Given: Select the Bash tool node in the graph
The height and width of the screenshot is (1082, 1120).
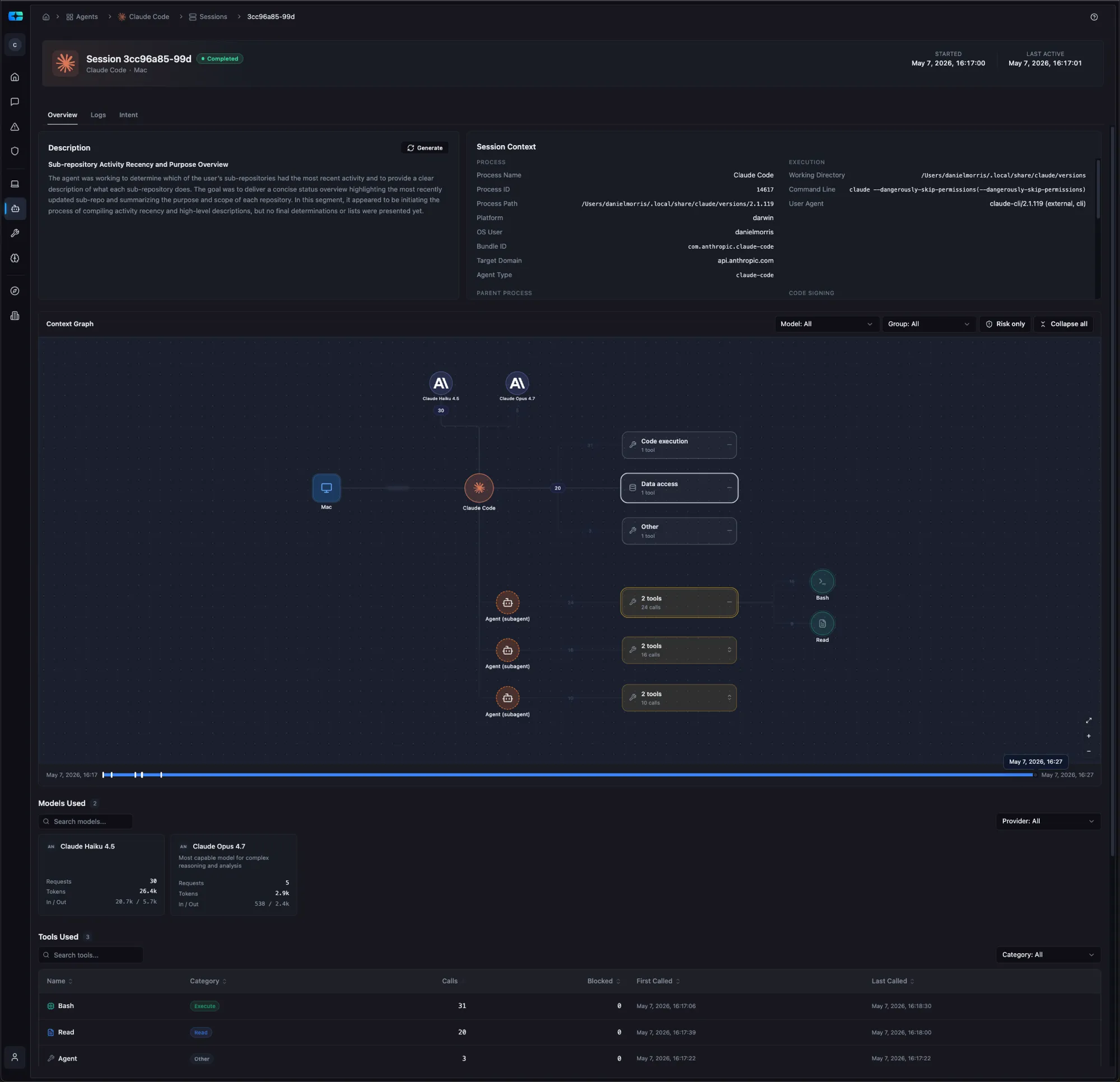Looking at the screenshot, I should [x=822, y=581].
